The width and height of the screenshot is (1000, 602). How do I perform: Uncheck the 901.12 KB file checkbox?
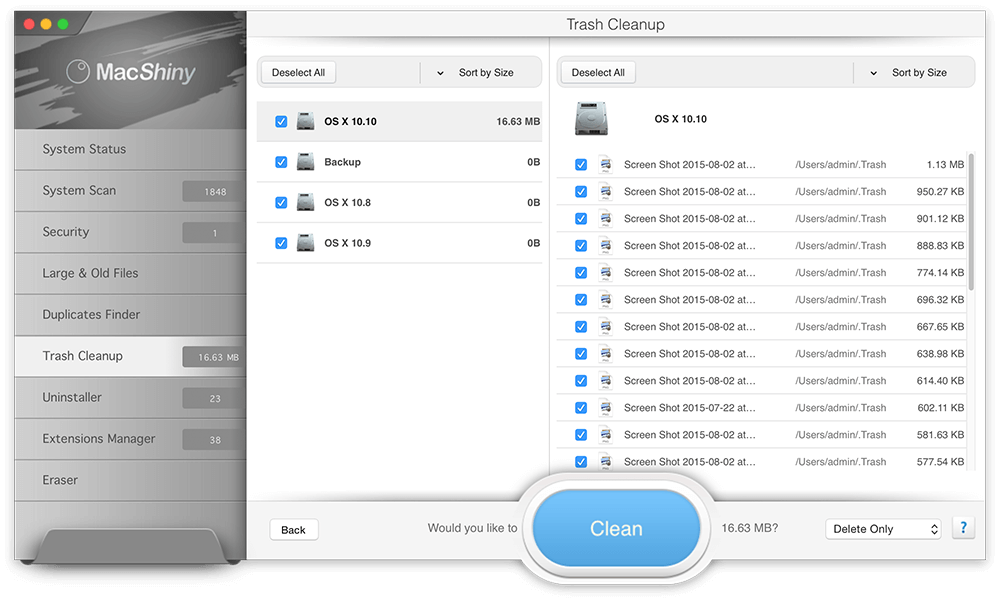point(581,219)
